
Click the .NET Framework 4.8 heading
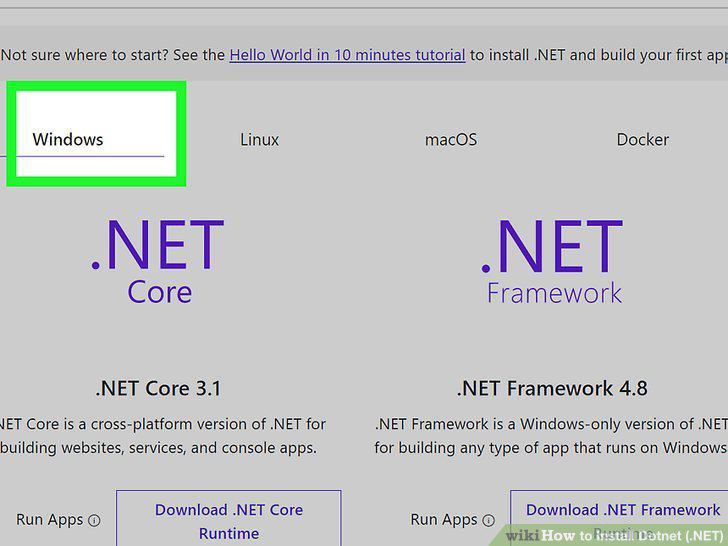(552, 388)
